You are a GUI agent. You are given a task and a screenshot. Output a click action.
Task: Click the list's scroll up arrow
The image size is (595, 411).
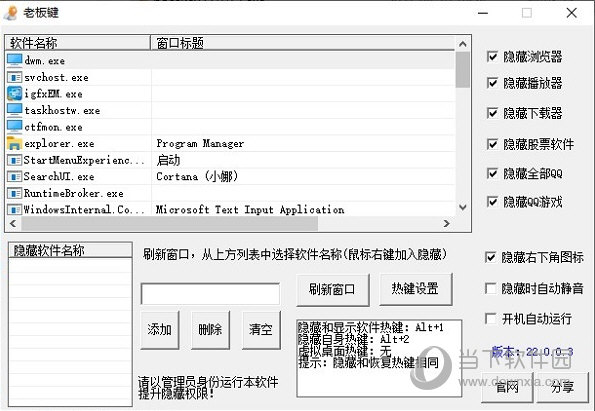(x=463, y=44)
